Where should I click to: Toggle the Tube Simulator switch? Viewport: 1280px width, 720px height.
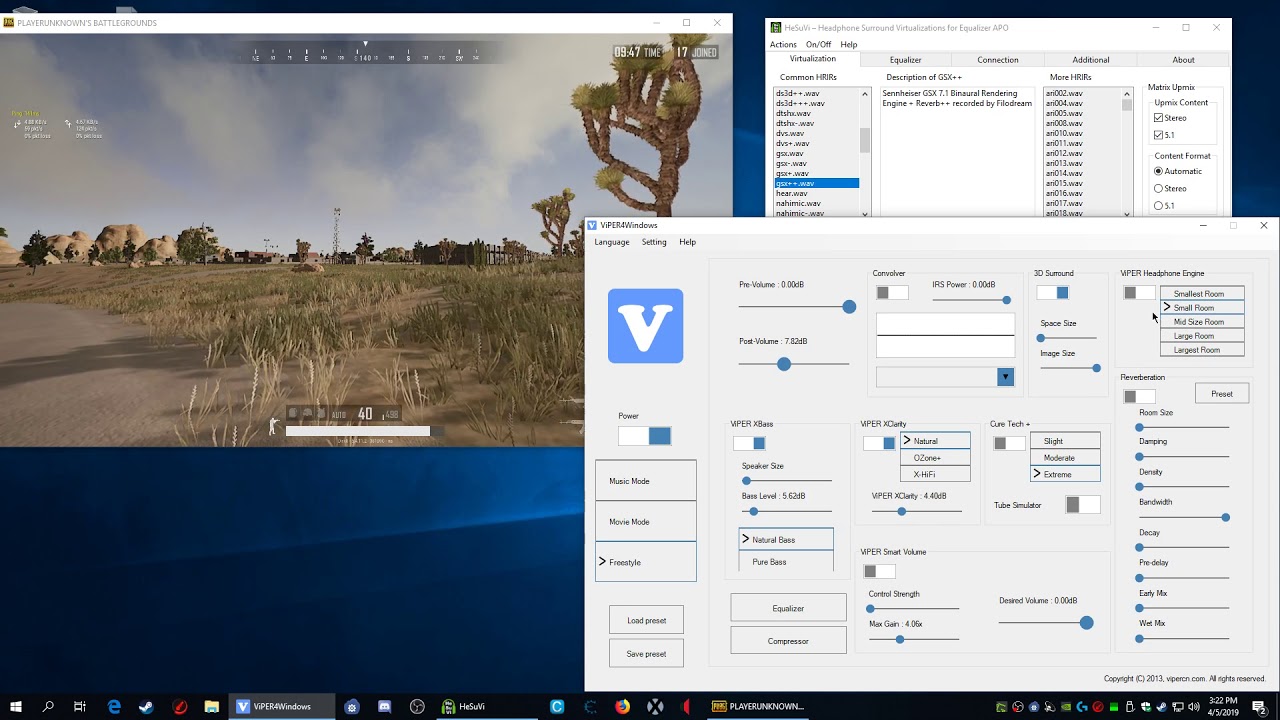pos(1083,505)
